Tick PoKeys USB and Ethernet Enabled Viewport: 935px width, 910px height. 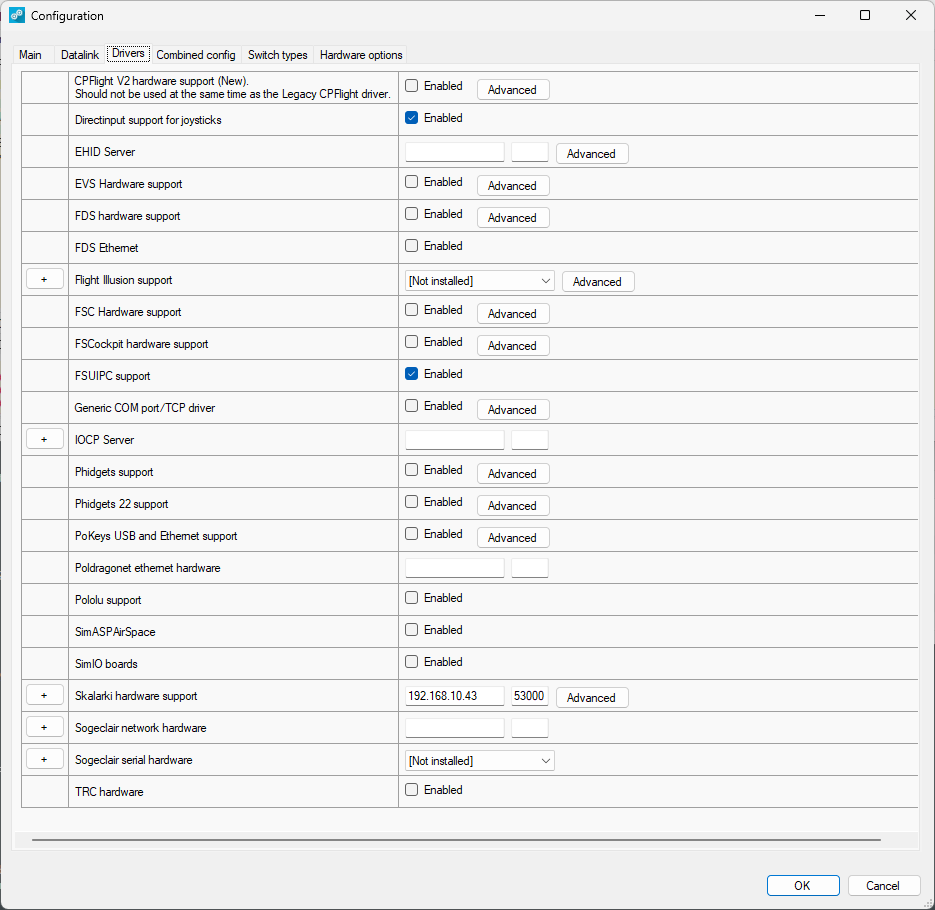tap(411, 534)
